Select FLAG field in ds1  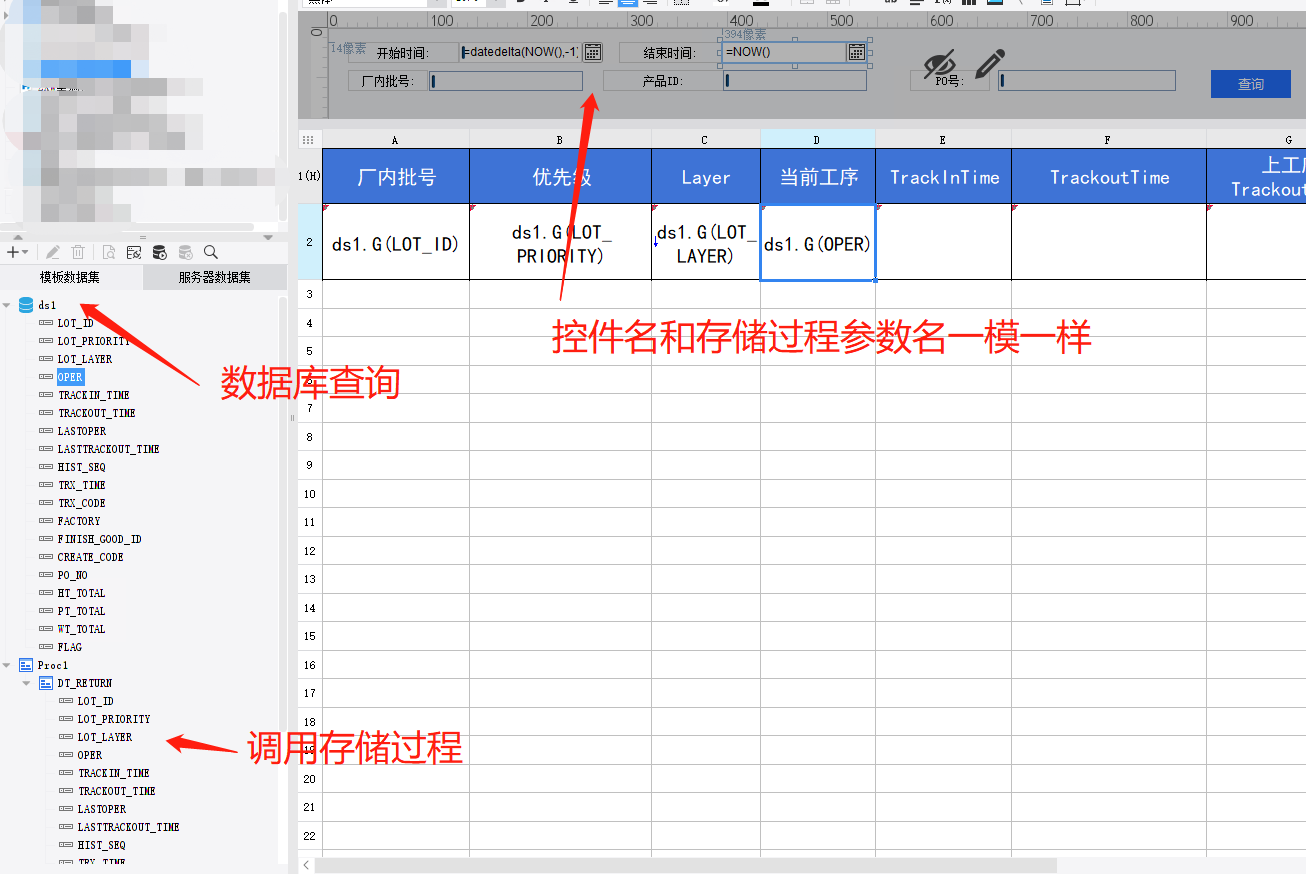point(69,647)
